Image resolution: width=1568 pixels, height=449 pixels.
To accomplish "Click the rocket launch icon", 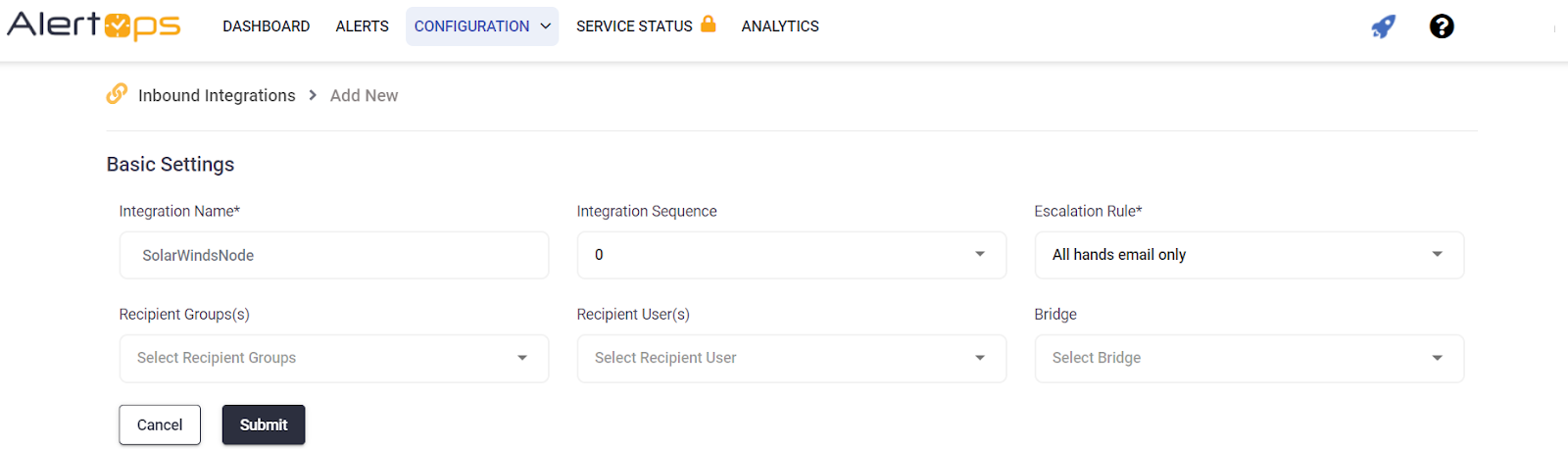I will pyautogui.click(x=1383, y=26).
